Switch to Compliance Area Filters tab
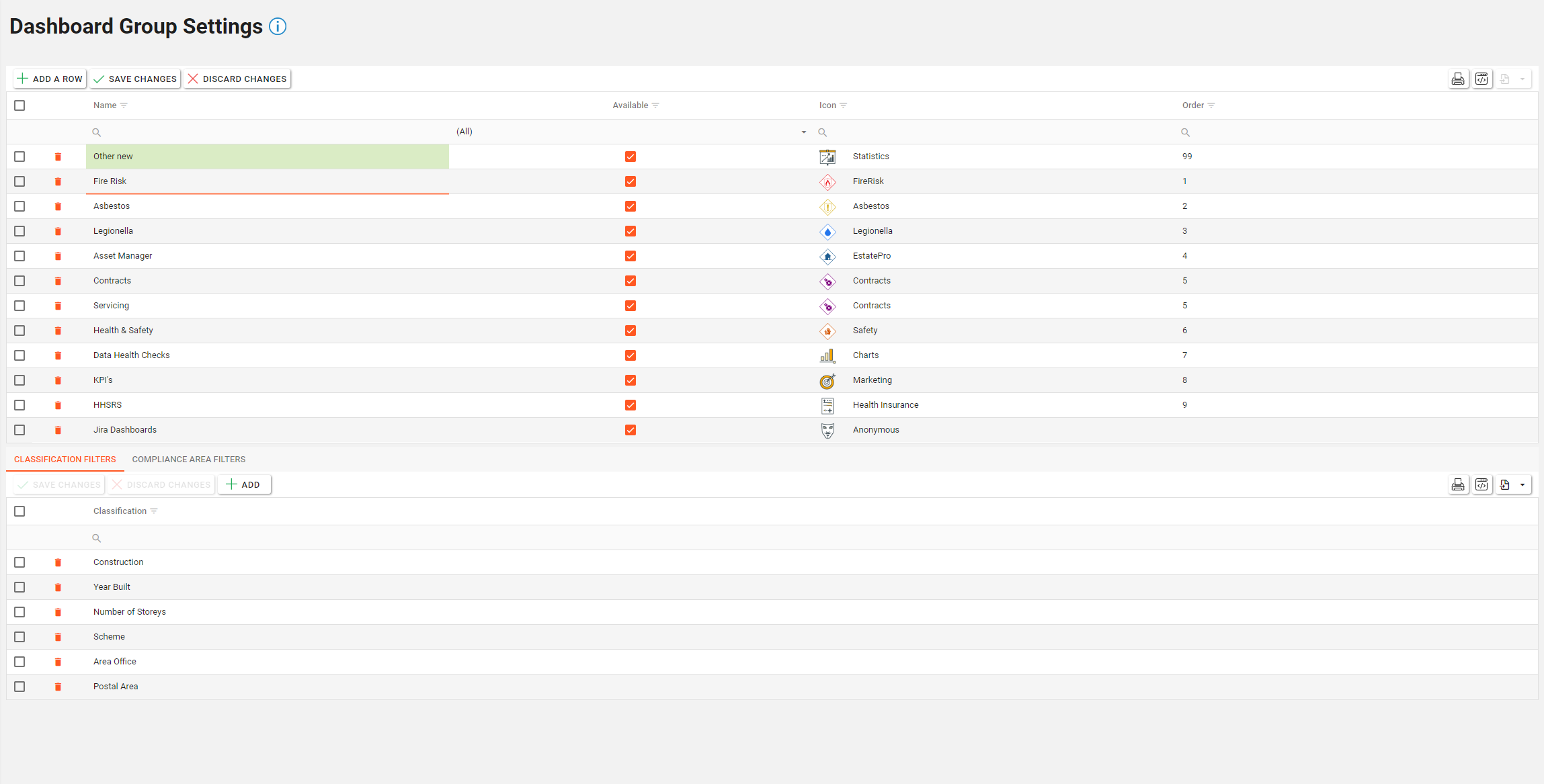Image resolution: width=1544 pixels, height=784 pixels. (189, 460)
